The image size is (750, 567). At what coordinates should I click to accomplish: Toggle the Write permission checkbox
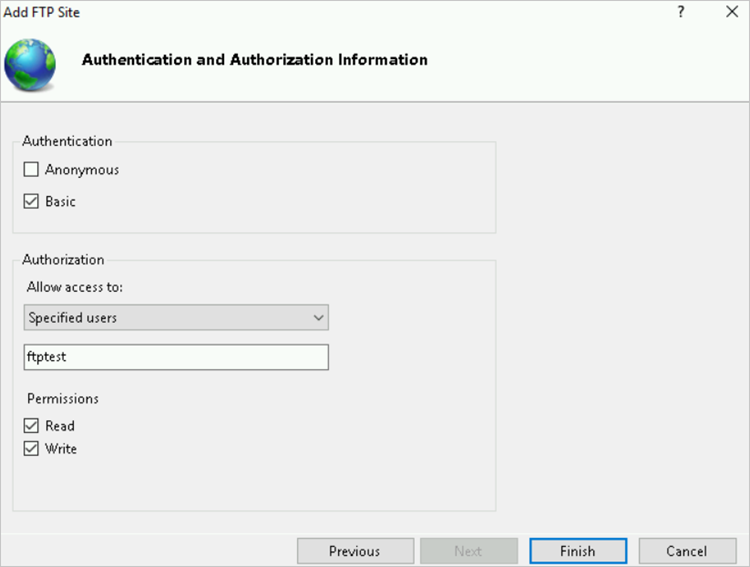(31, 448)
